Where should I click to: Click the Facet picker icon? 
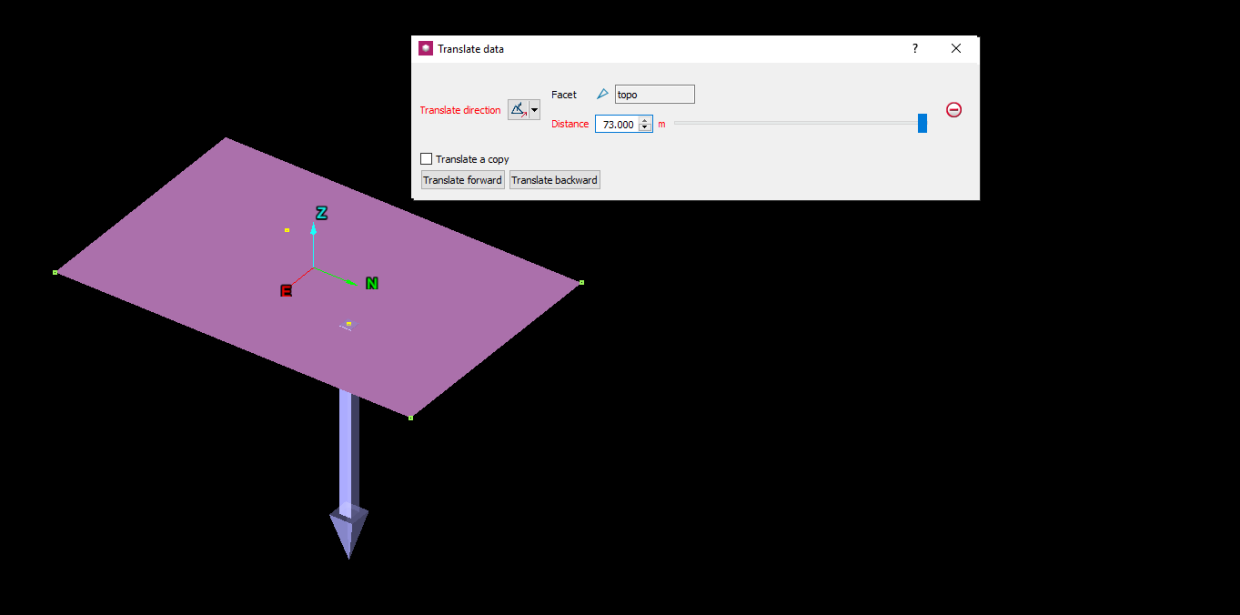pyautogui.click(x=603, y=94)
